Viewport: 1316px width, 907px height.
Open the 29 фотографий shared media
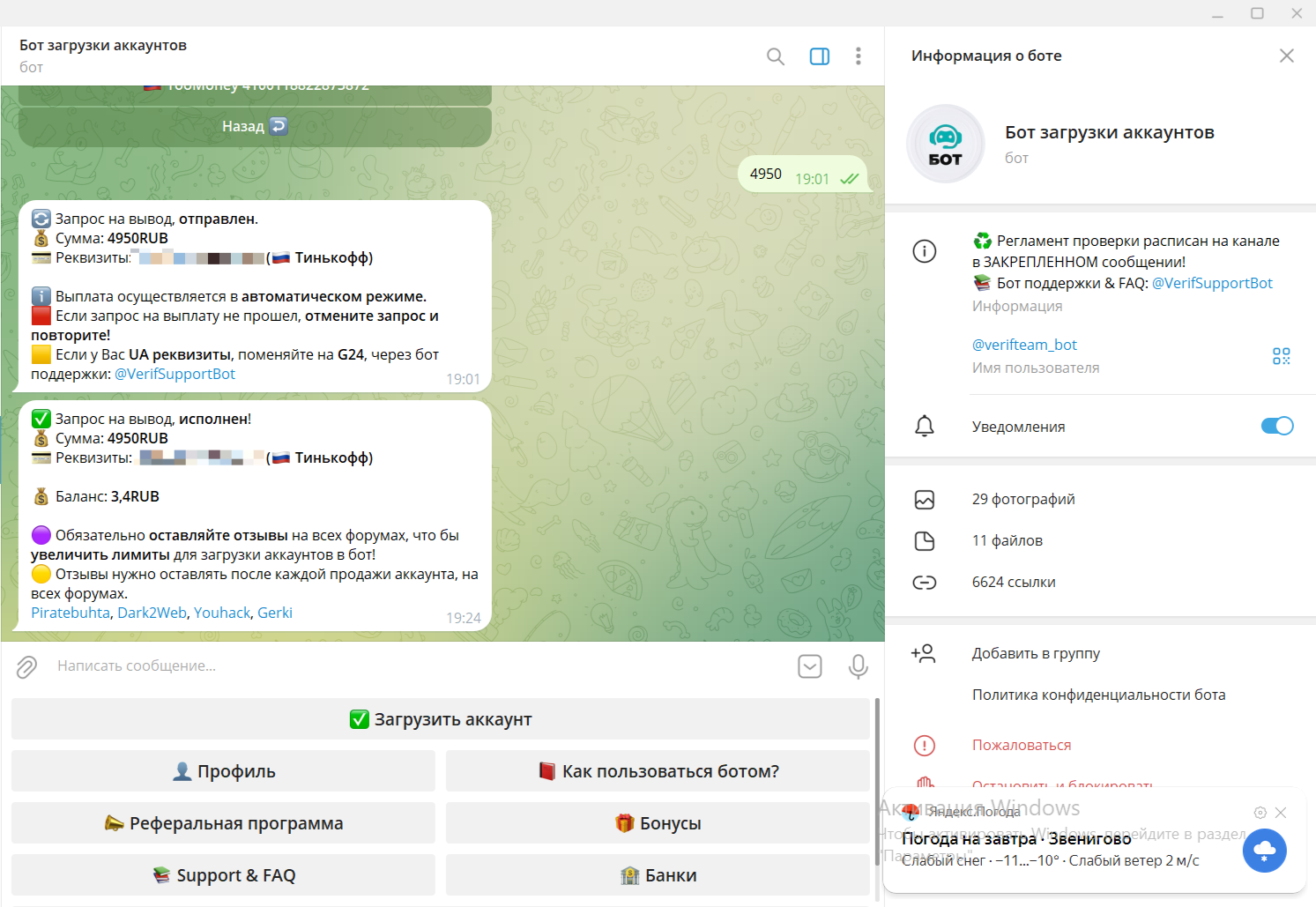coord(1022,499)
